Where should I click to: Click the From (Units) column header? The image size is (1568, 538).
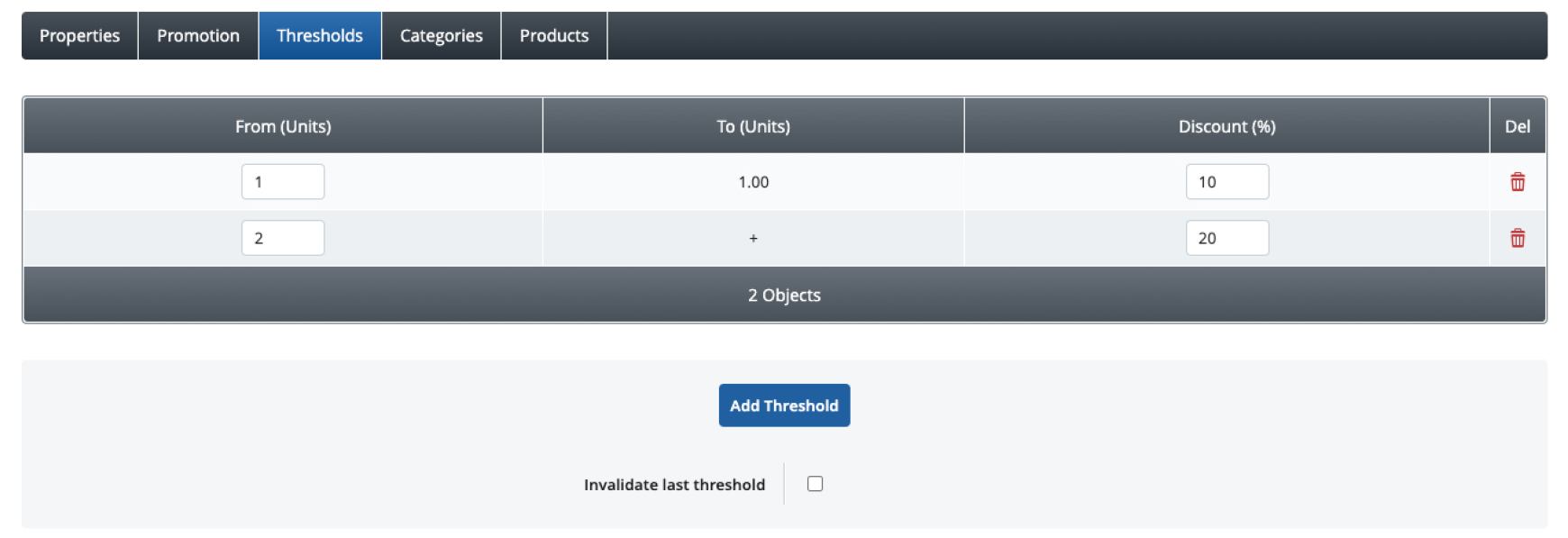click(283, 127)
